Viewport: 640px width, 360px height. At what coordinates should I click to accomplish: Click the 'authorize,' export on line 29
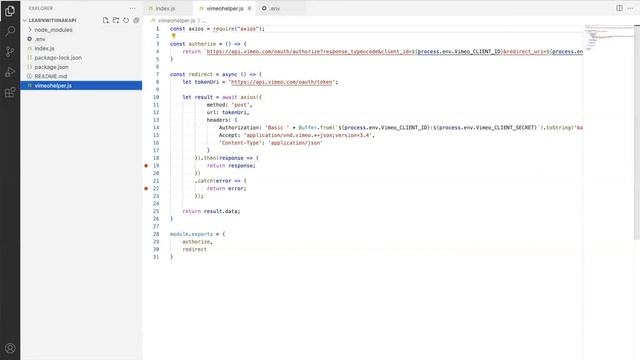[x=197, y=242]
